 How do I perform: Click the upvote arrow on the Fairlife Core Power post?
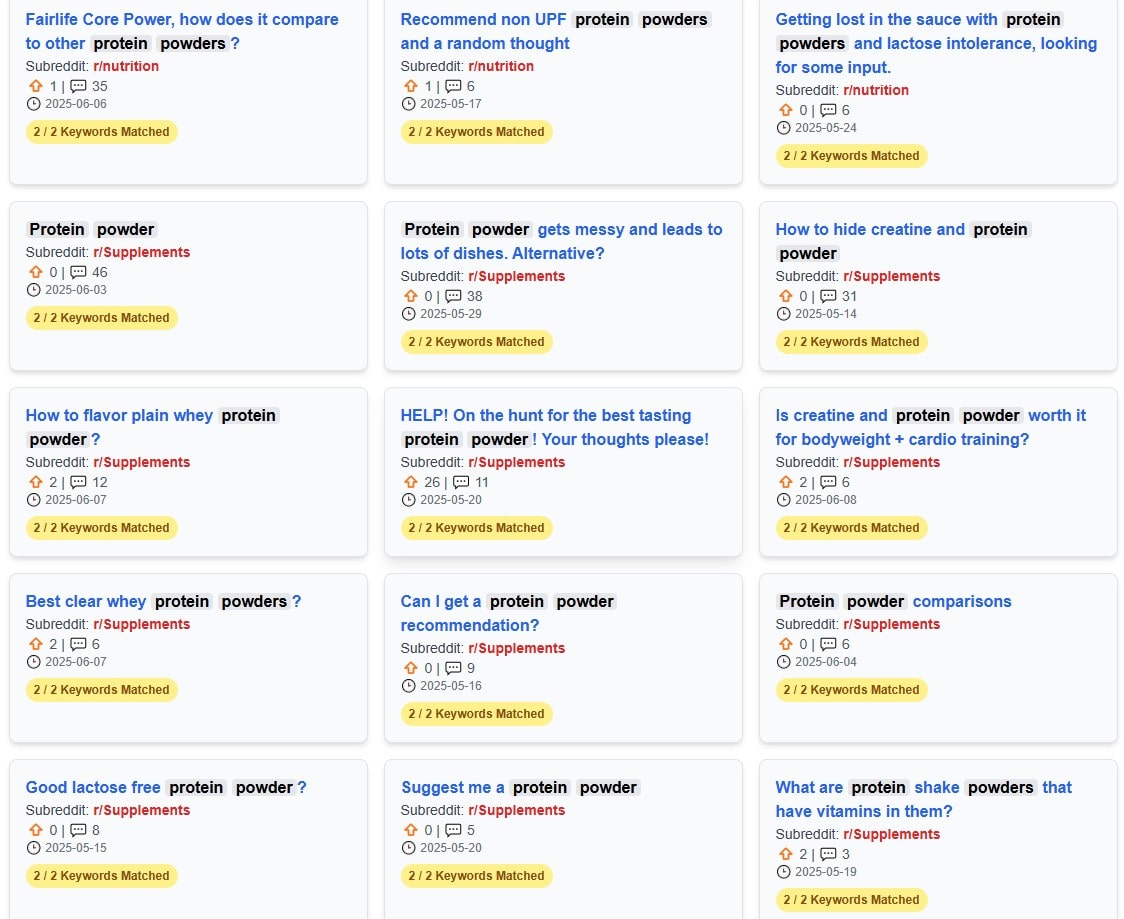coord(36,86)
